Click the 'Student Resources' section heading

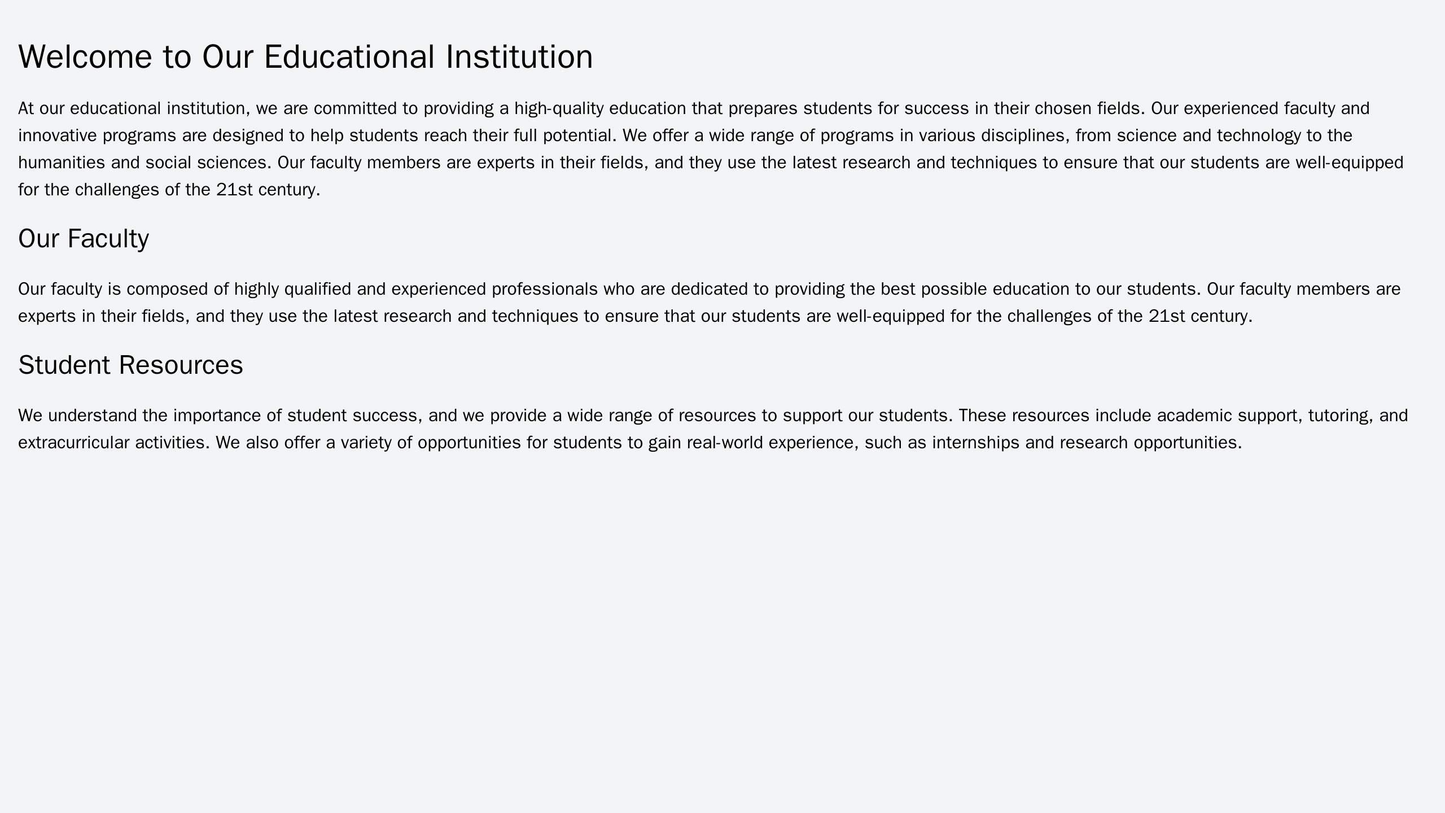[x=130, y=365]
